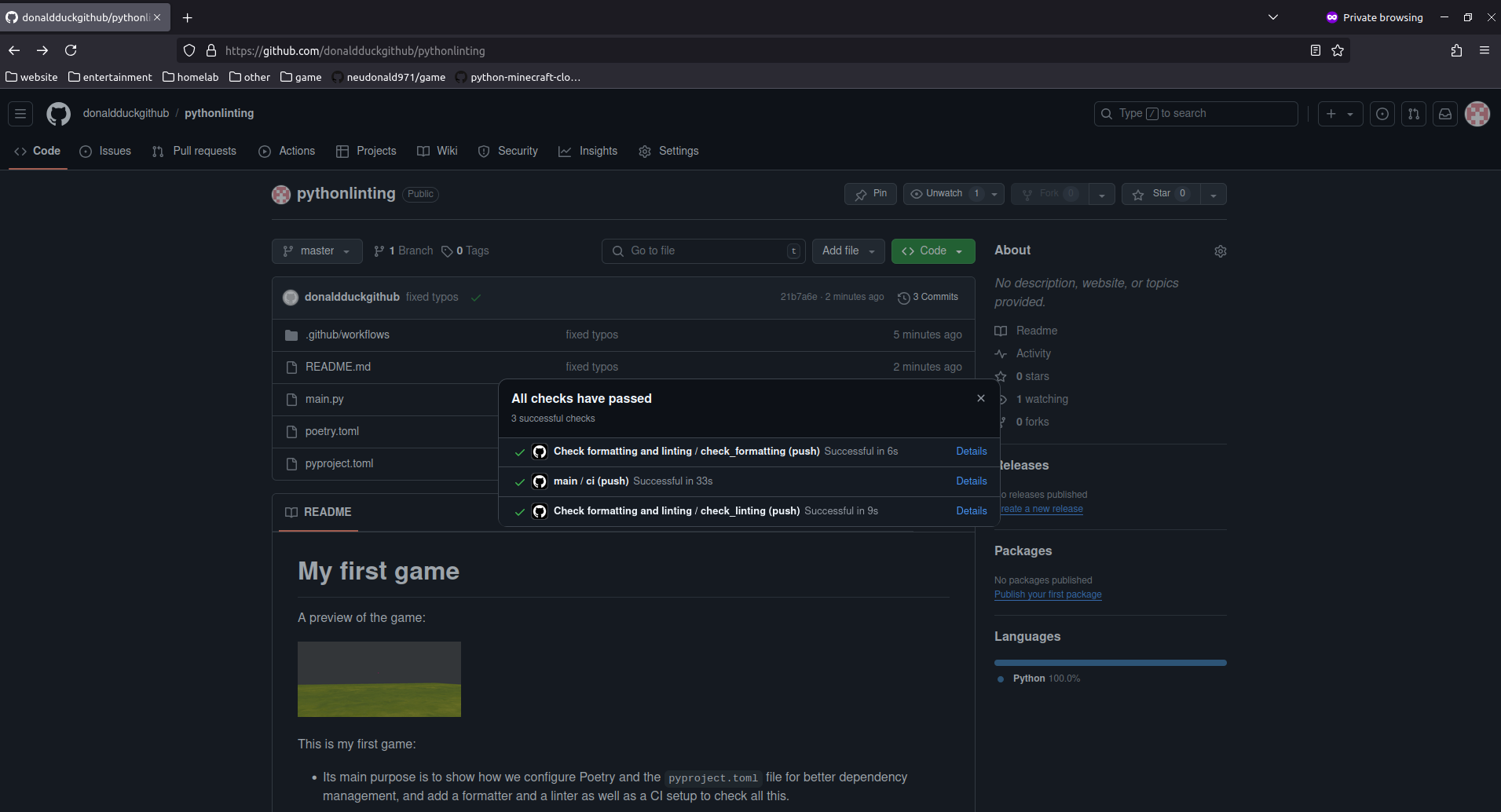Switch to the Projects tab
The height and width of the screenshot is (812, 1501).
366,151
